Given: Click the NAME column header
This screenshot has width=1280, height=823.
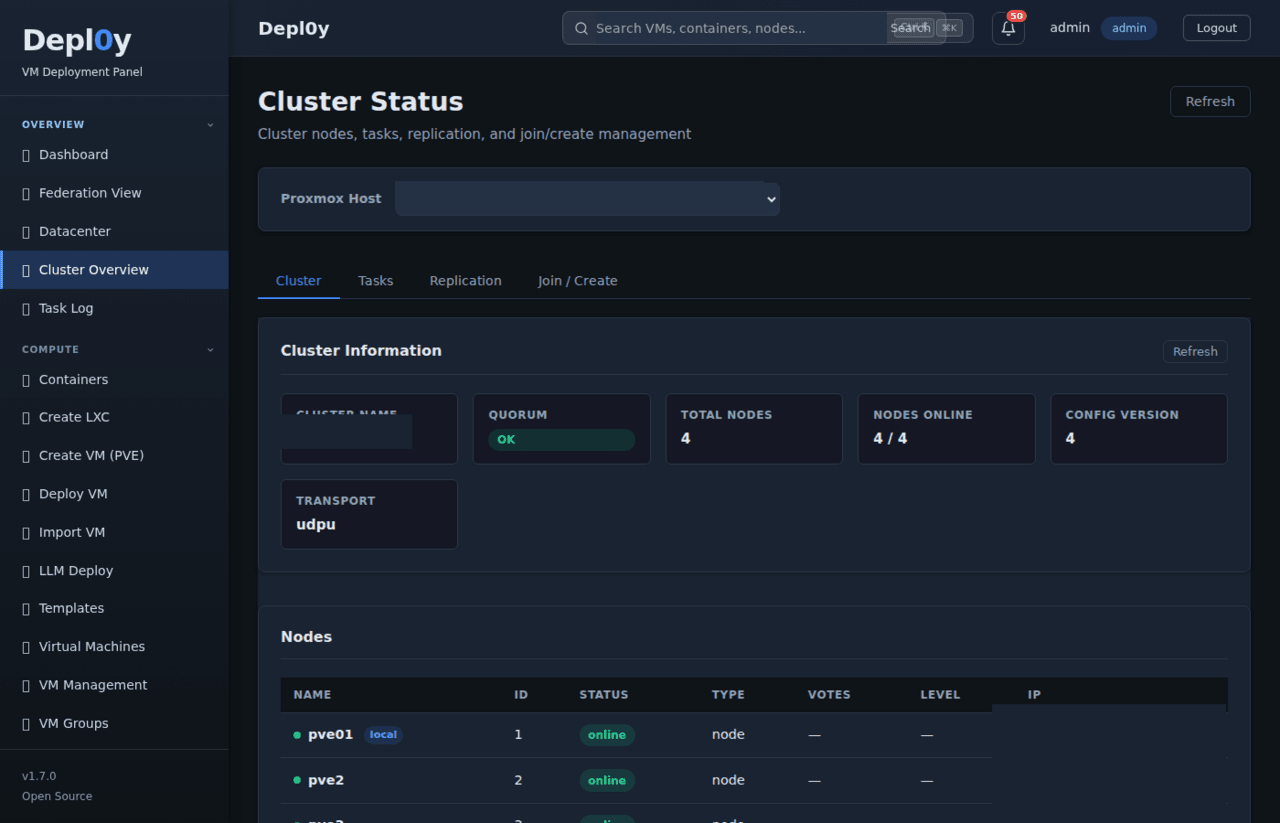Looking at the screenshot, I should (x=312, y=695).
